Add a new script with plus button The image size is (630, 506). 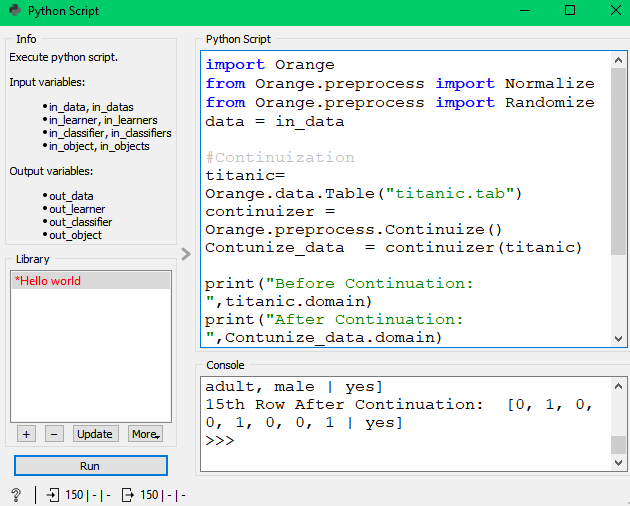27,434
